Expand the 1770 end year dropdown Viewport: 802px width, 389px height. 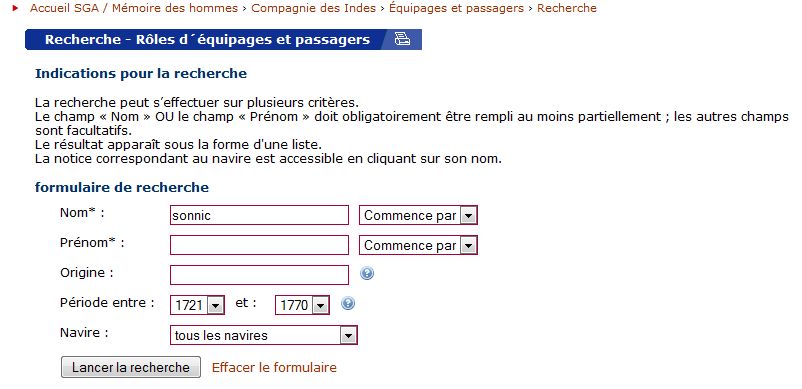[x=302, y=305]
